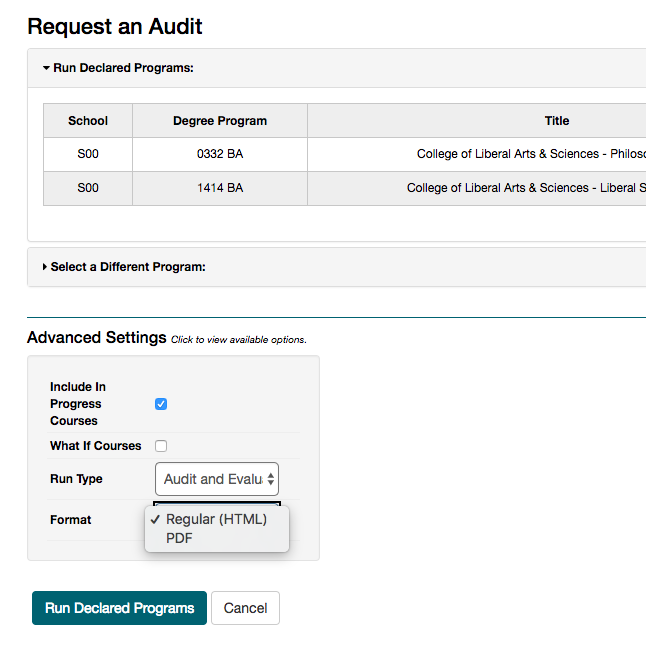Viewport: 646px width, 647px height.
Task: Click S00 in the 1414 BA row
Action: tap(88, 189)
